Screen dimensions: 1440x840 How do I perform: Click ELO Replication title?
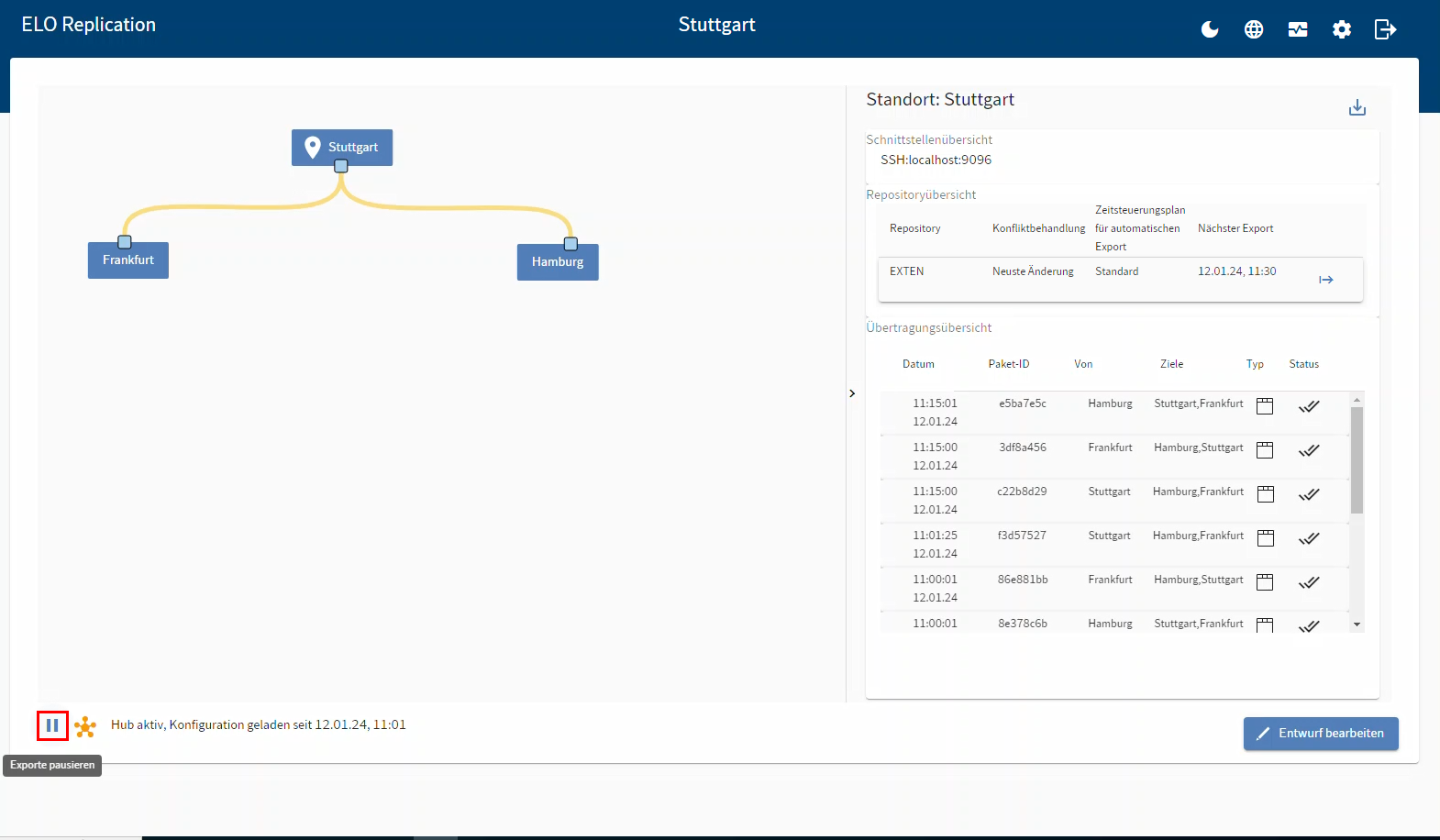click(x=89, y=25)
